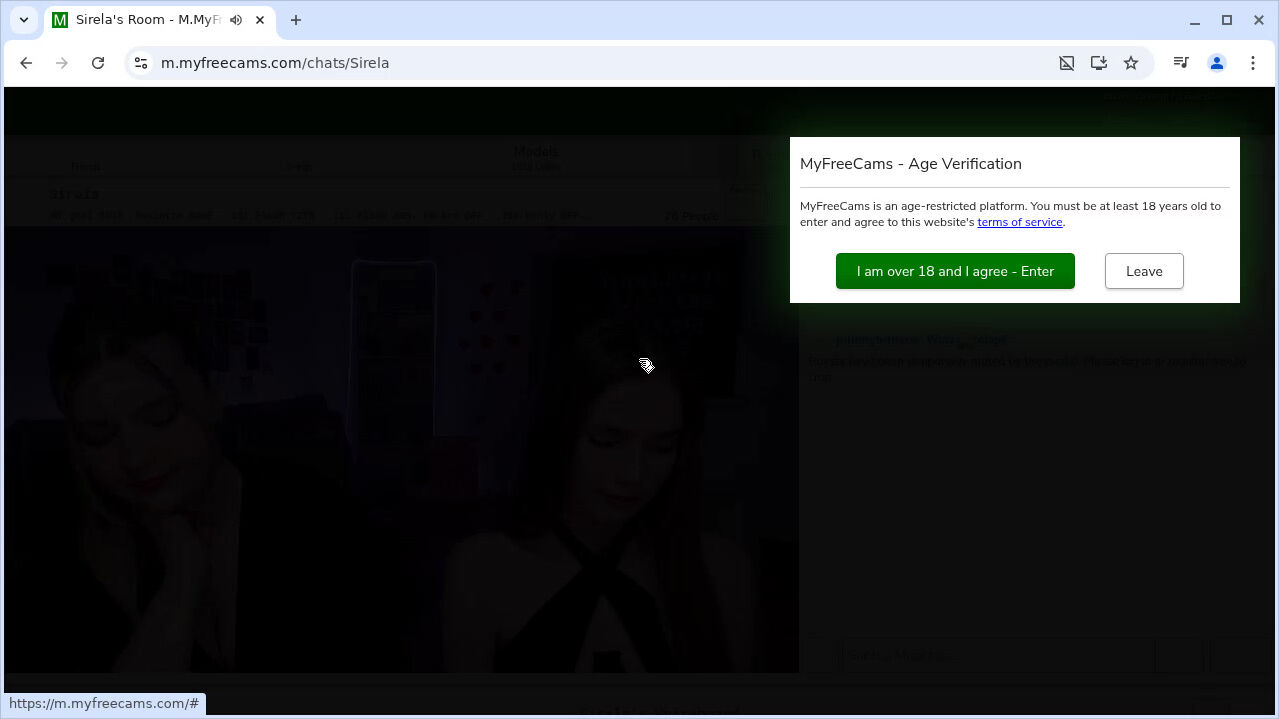Open the Chrome three-dot menu

pyautogui.click(x=1253, y=63)
